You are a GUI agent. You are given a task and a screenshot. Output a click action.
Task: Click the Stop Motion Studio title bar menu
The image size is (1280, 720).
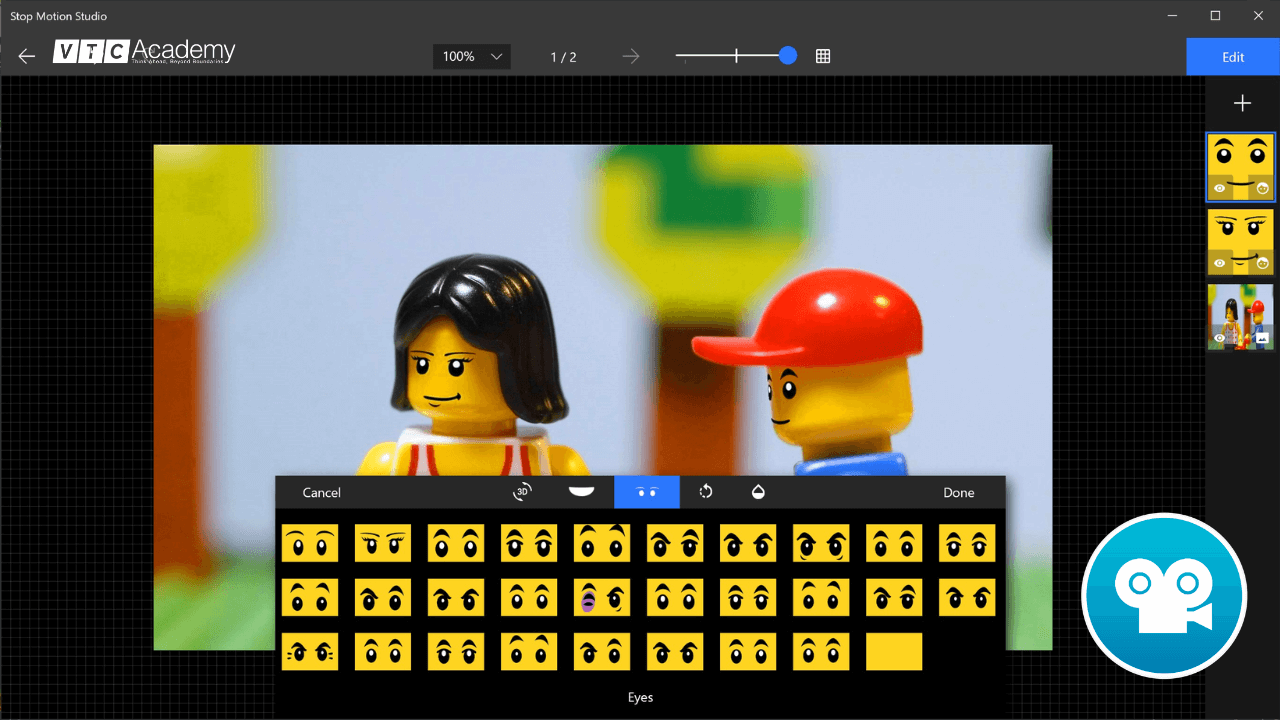58,16
